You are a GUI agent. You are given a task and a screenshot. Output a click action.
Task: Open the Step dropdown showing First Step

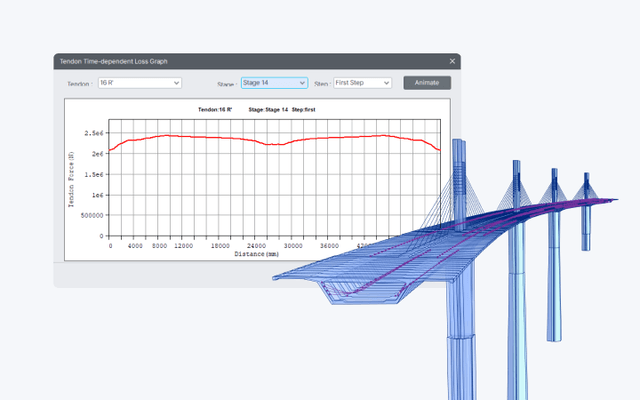point(362,83)
